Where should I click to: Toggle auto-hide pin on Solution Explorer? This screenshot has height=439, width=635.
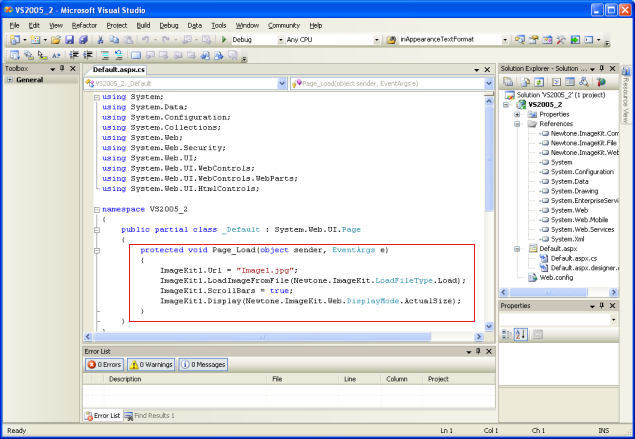[602, 68]
